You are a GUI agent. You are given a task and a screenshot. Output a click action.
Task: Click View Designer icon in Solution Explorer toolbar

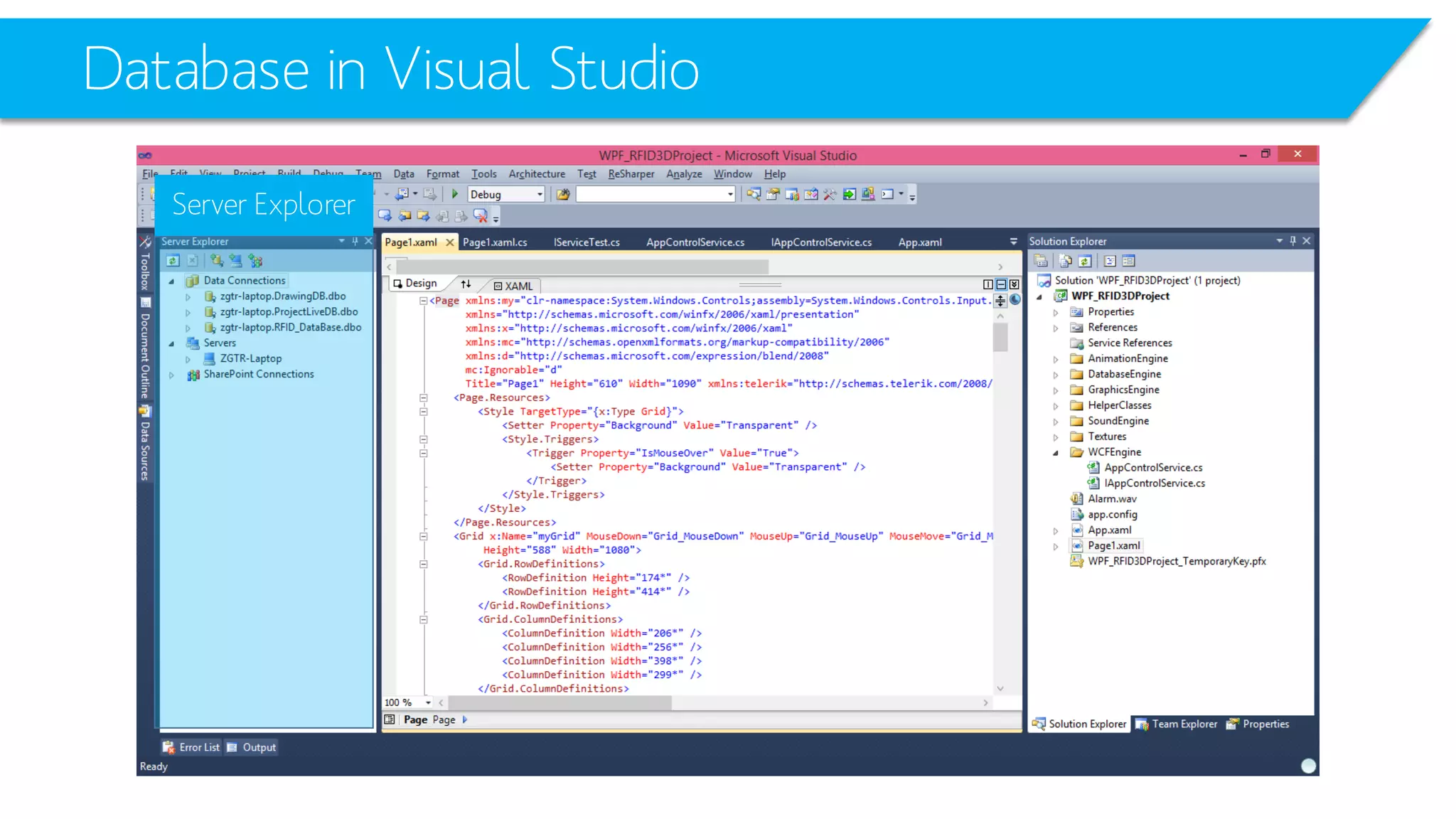1128,261
